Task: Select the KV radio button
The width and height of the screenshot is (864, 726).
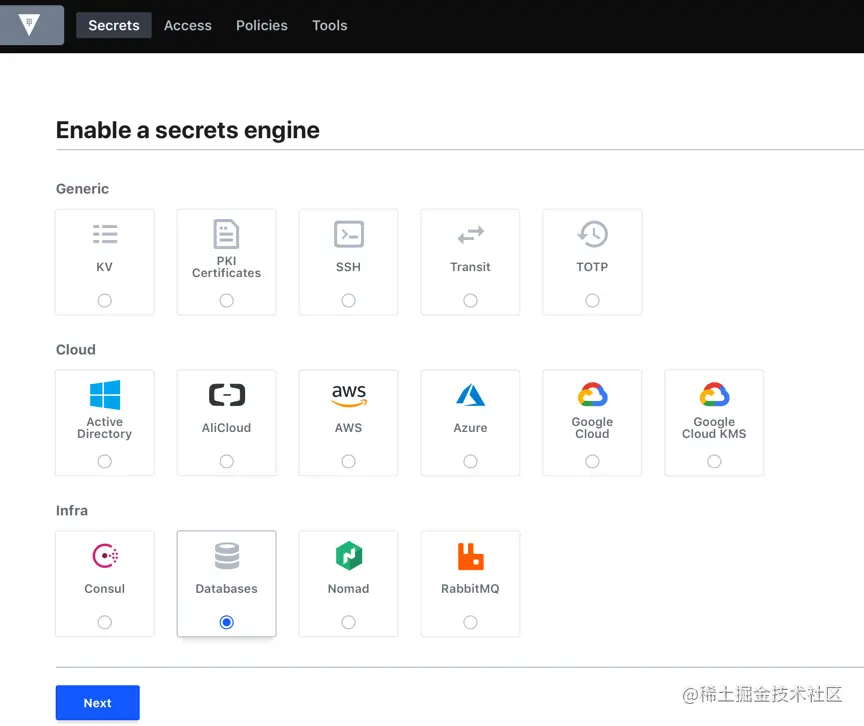Action: tap(105, 300)
